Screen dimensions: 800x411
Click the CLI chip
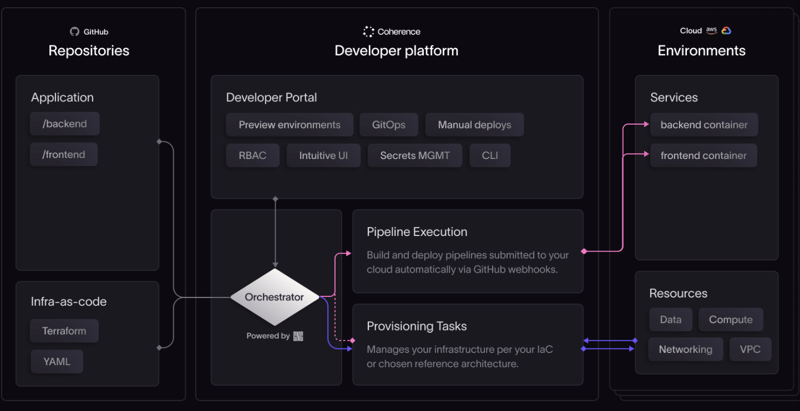490,156
